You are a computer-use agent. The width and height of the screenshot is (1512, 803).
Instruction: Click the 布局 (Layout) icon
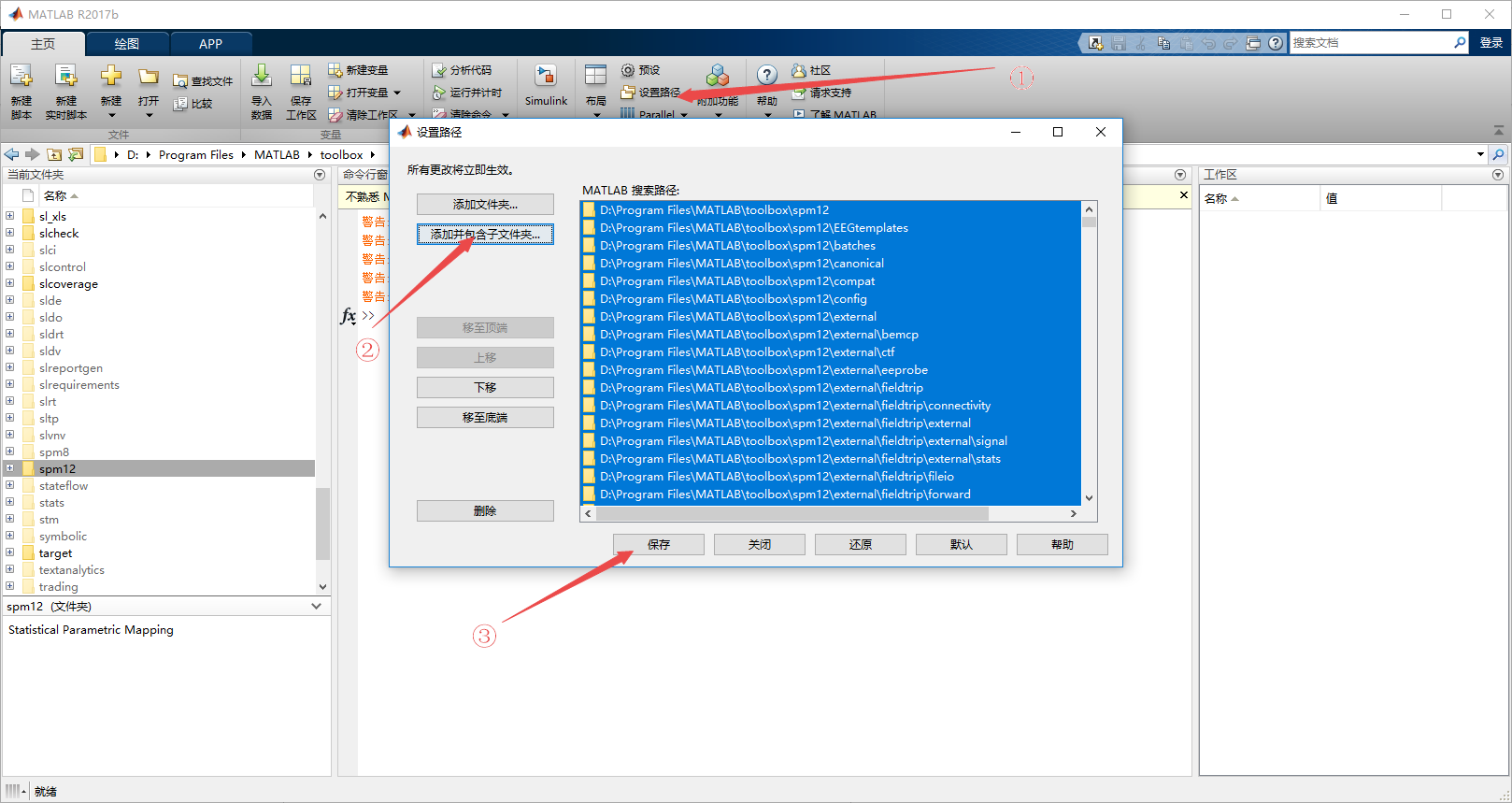[x=596, y=75]
